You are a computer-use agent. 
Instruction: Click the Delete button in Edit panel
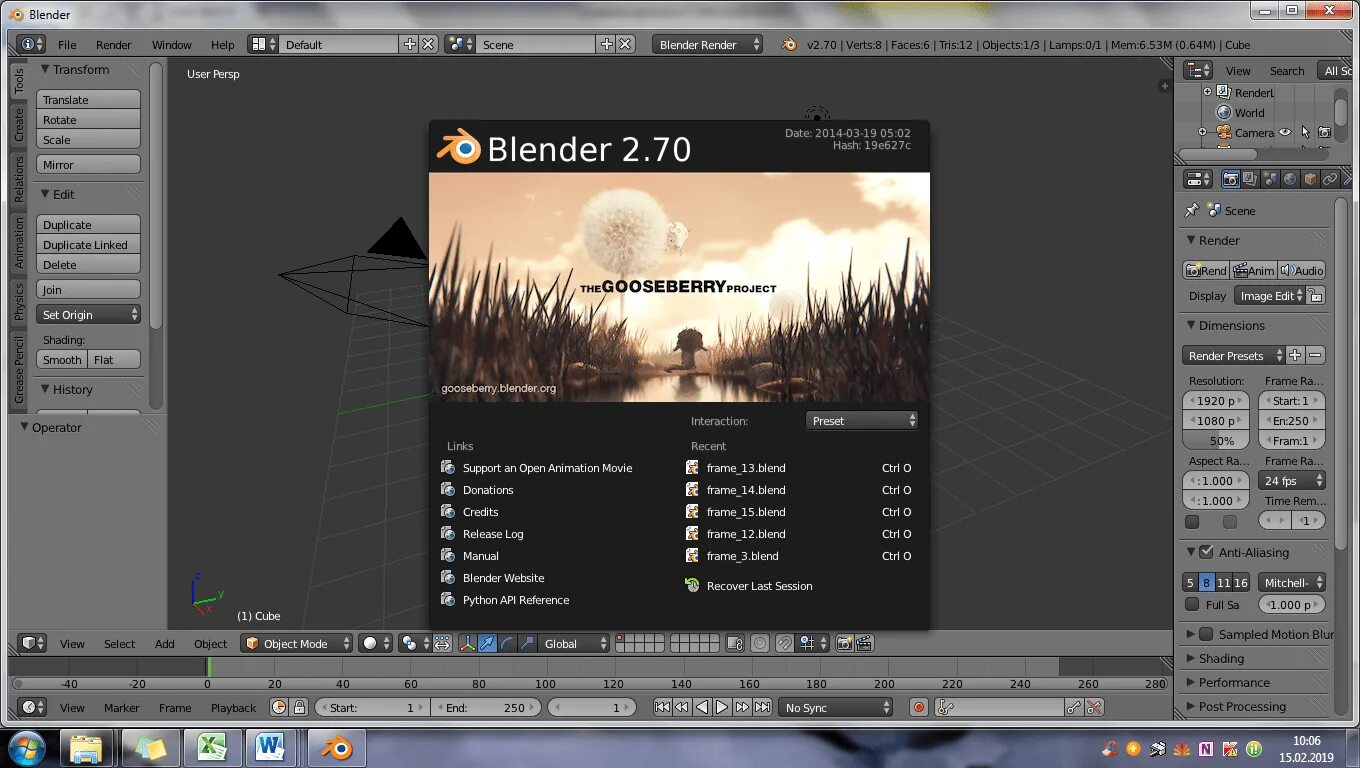coord(88,265)
